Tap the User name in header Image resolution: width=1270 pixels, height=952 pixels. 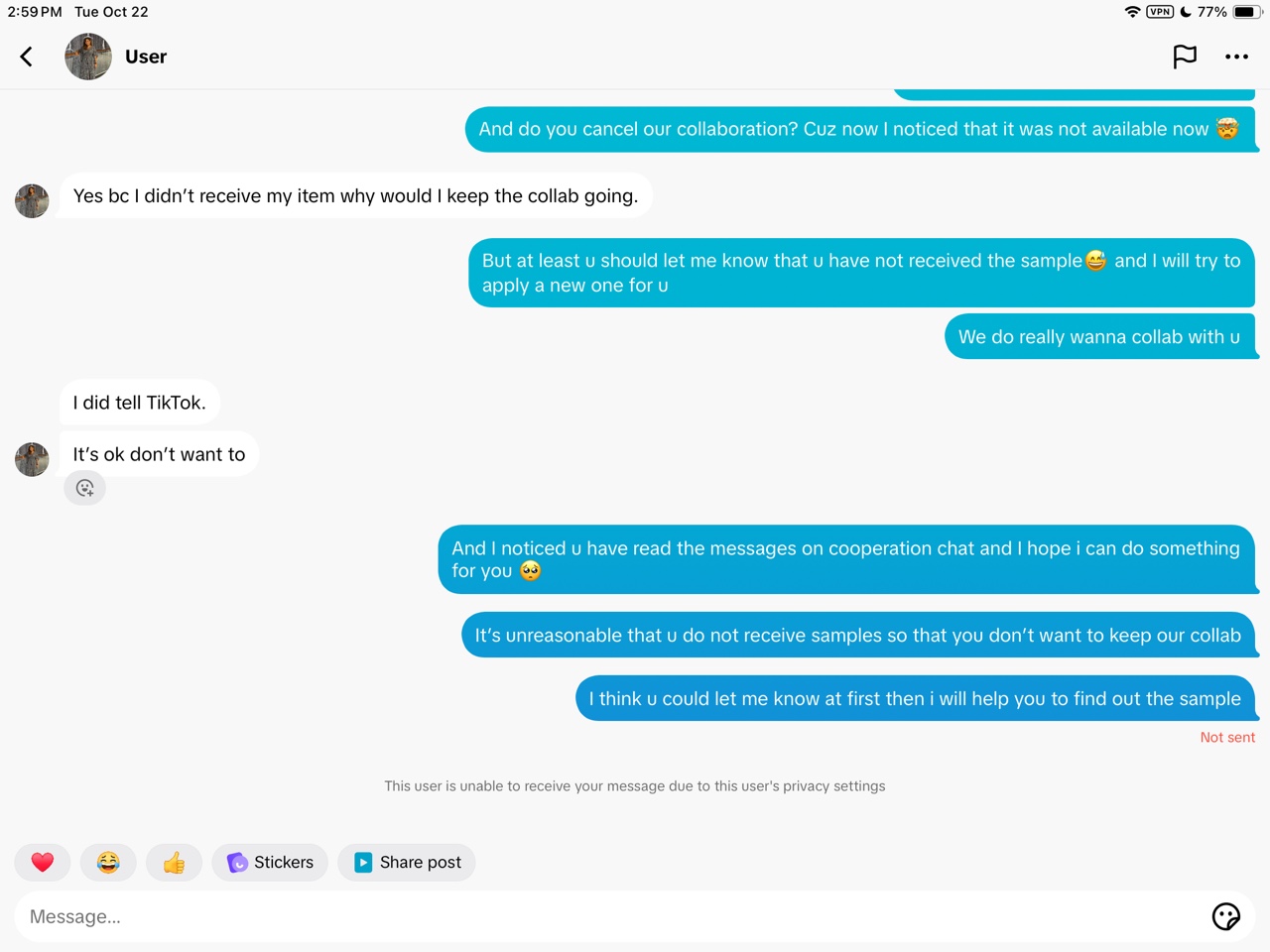tap(146, 57)
